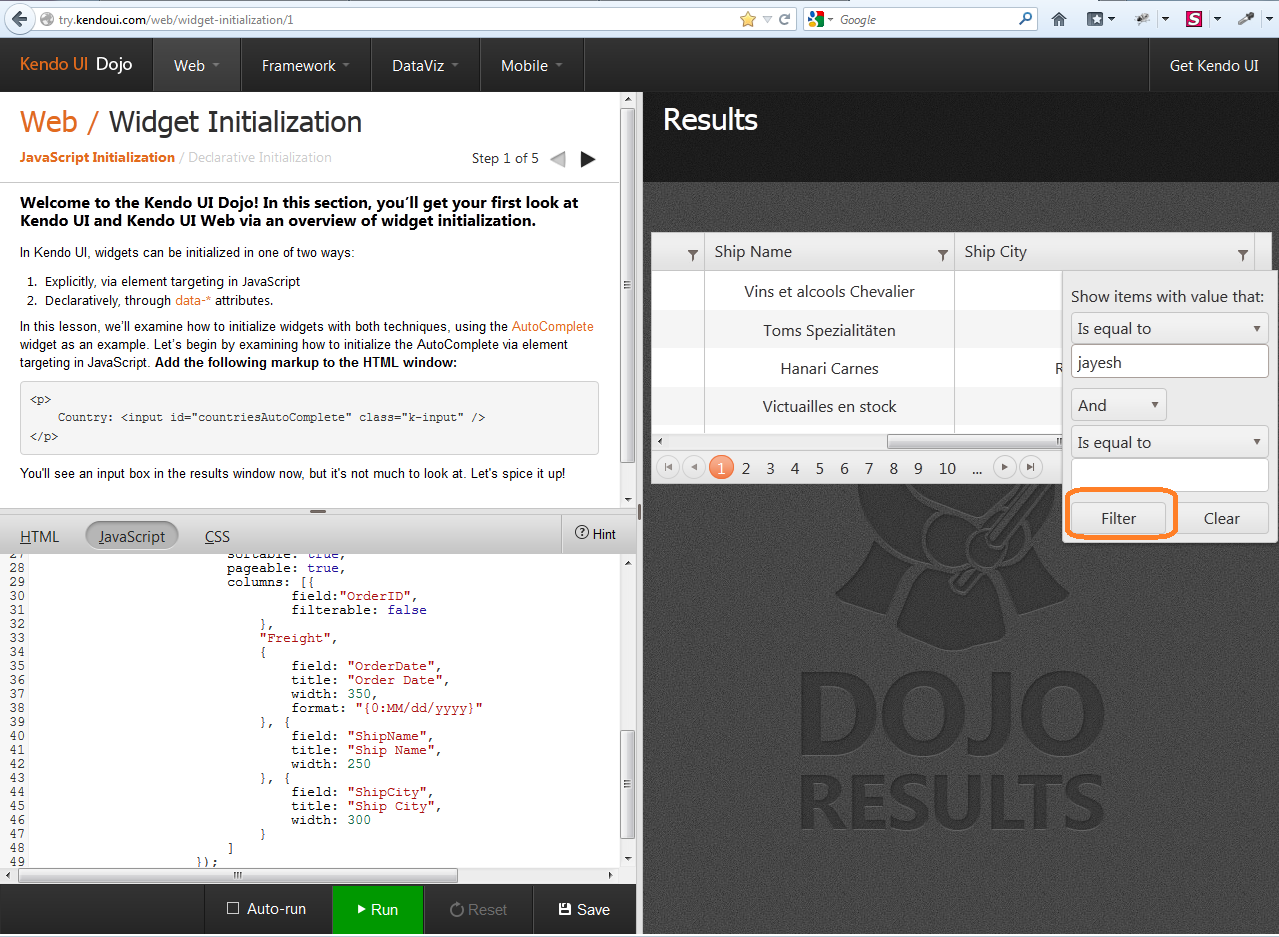Switch to the HTML tab

pos(40,536)
